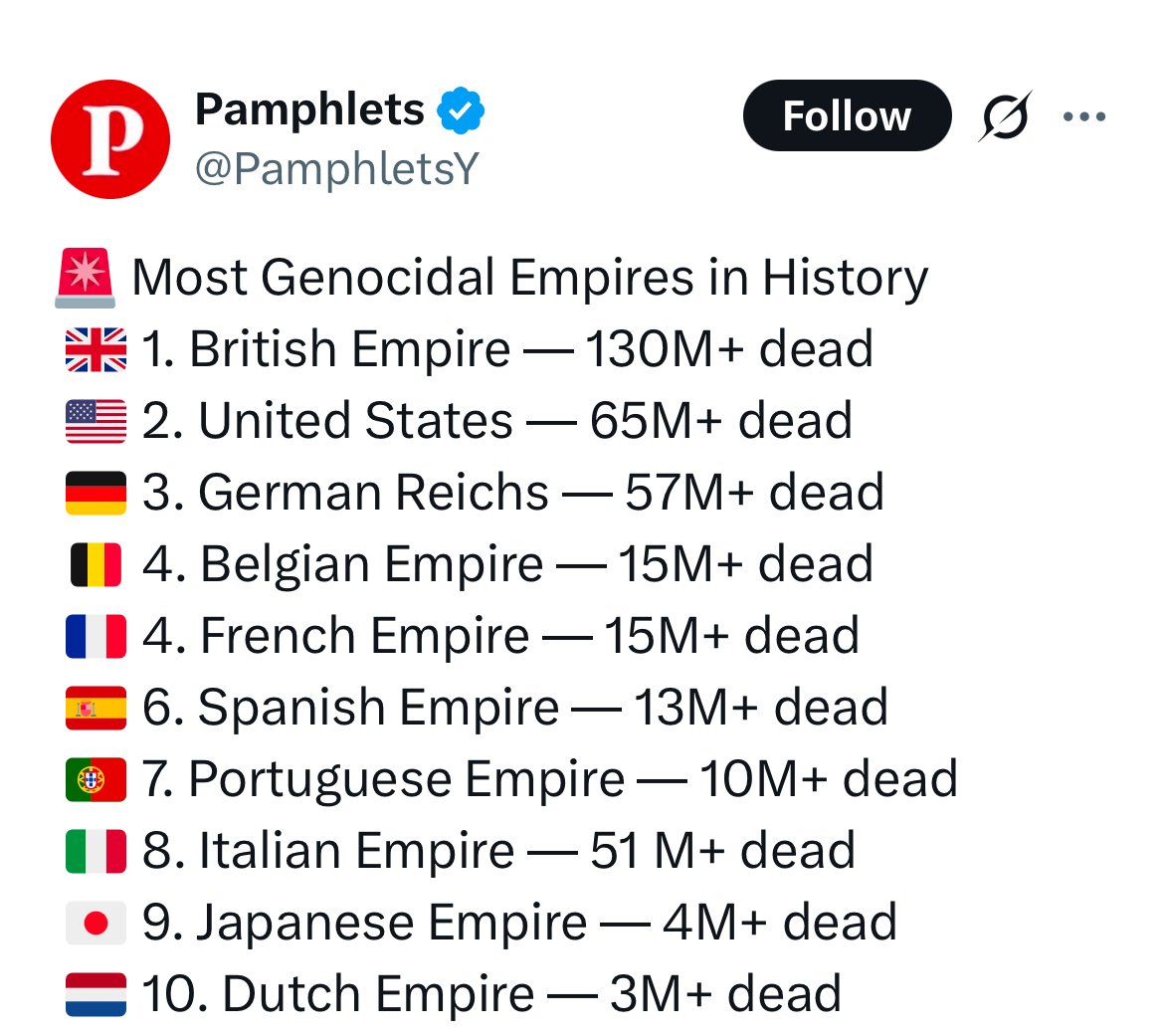Click the Belgian flag emoji
This screenshot has width=1164, height=1036.
tap(96, 565)
